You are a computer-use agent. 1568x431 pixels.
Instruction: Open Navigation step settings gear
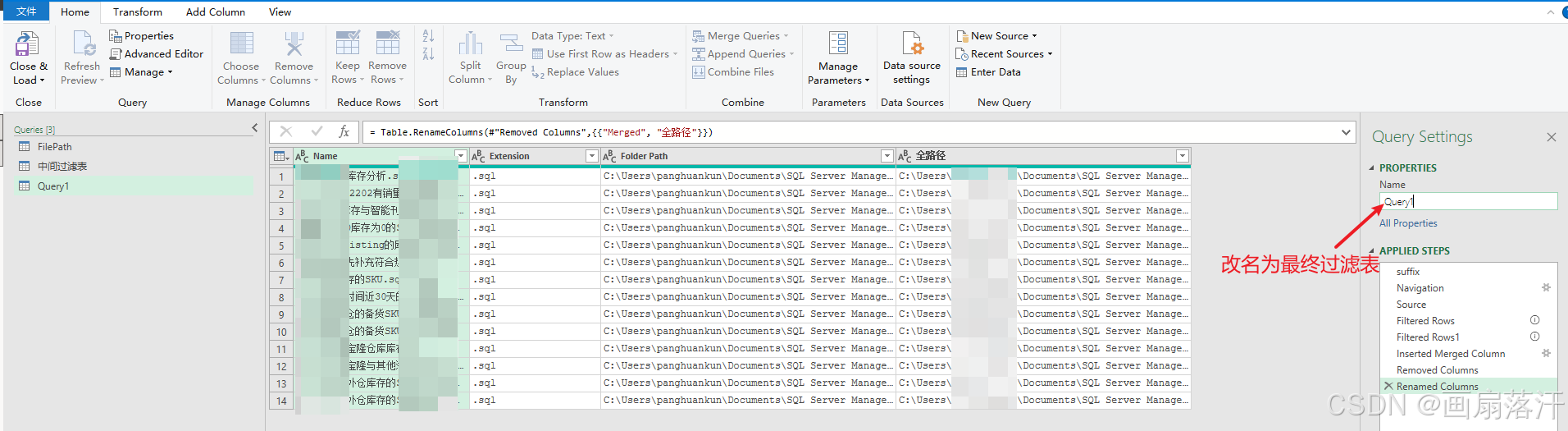(1546, 287)
